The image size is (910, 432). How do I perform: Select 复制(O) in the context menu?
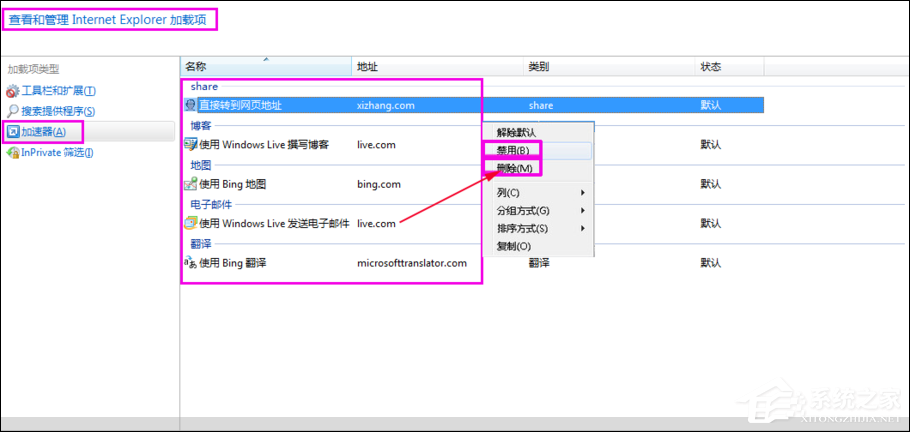(x=514, y=246)
